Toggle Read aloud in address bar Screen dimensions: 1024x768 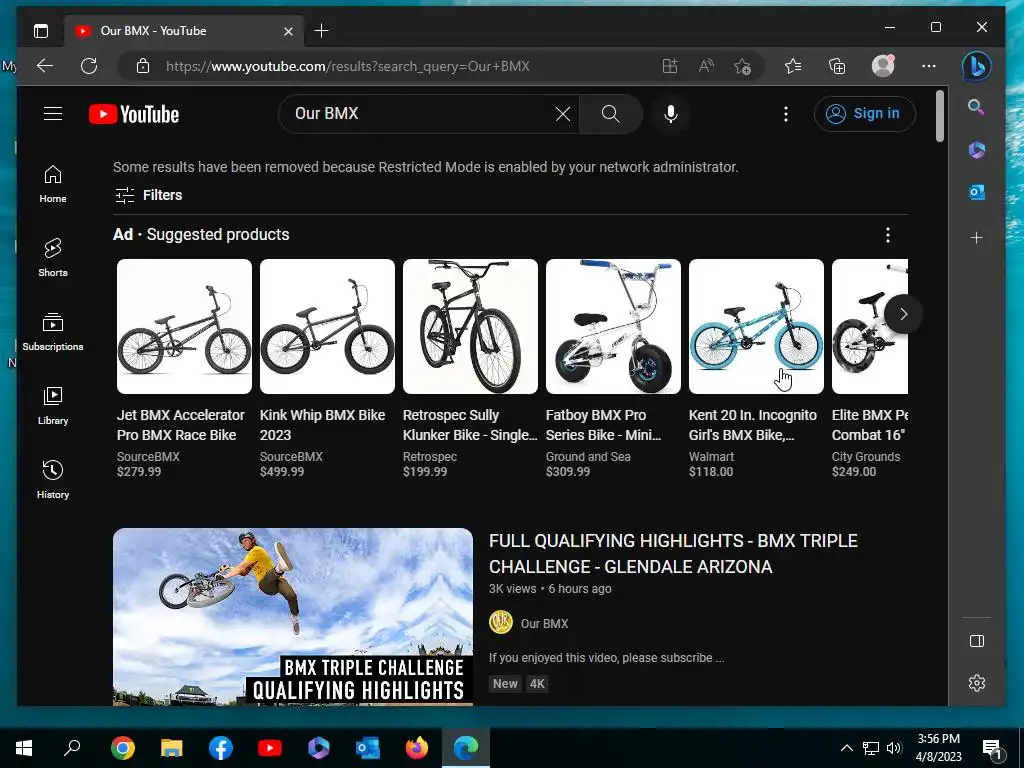706,66
